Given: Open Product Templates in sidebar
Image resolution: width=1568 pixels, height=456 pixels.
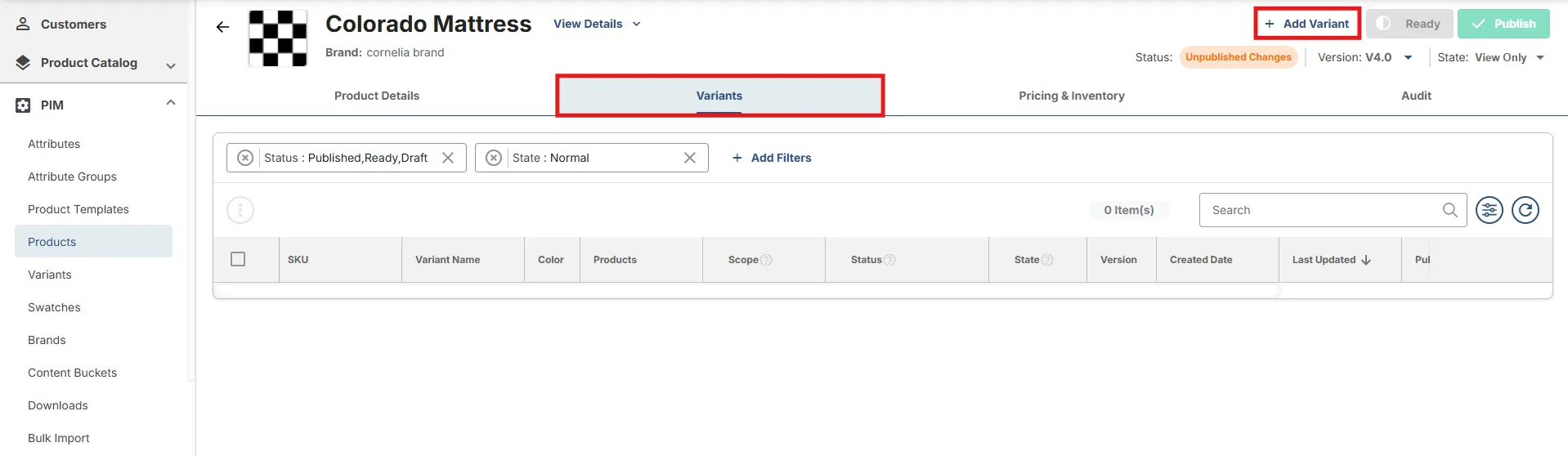Looking at the screenshot, I should [x=78, y=209].
